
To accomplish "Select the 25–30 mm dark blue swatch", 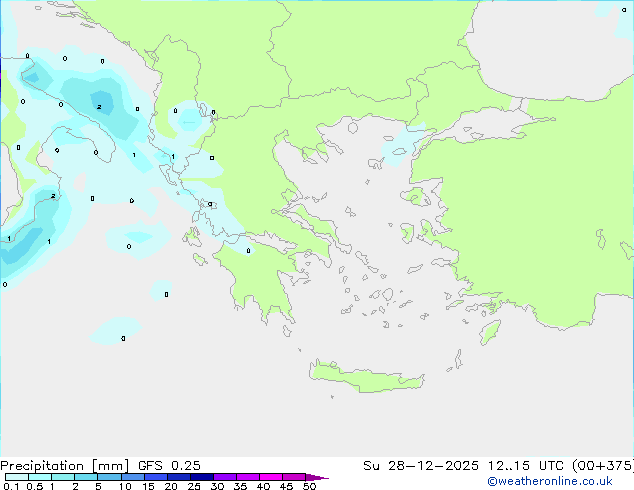I will (x=202, y=477).
